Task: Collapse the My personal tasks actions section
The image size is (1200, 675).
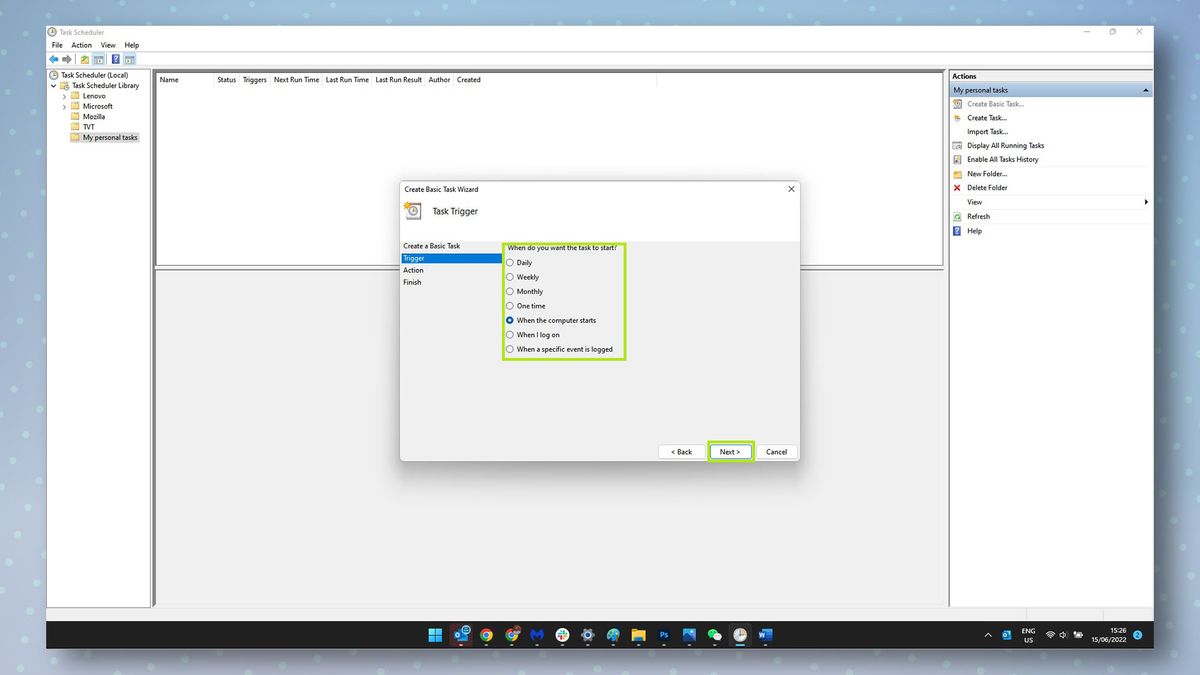Action: [1145, 89]
